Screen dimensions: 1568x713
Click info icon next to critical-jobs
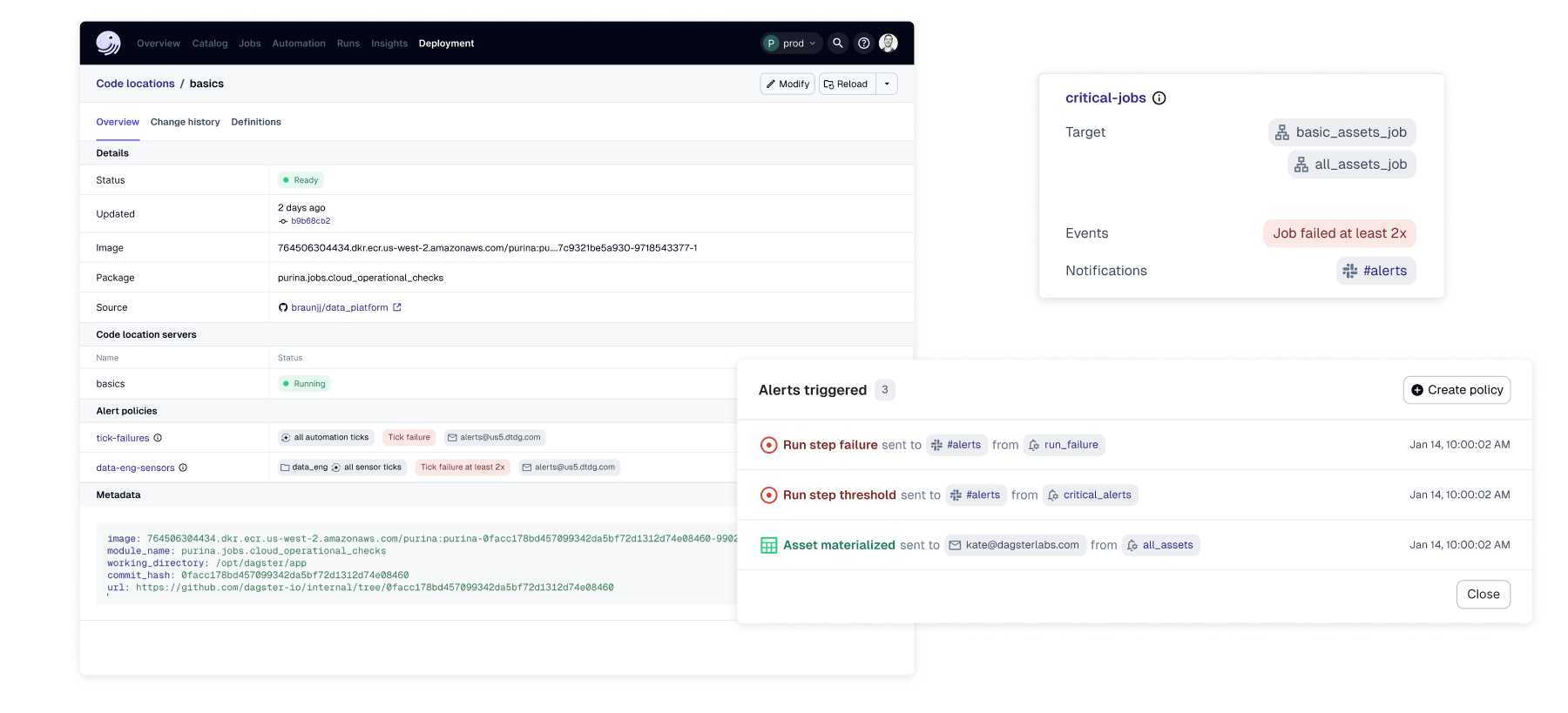click(1159, 98)
